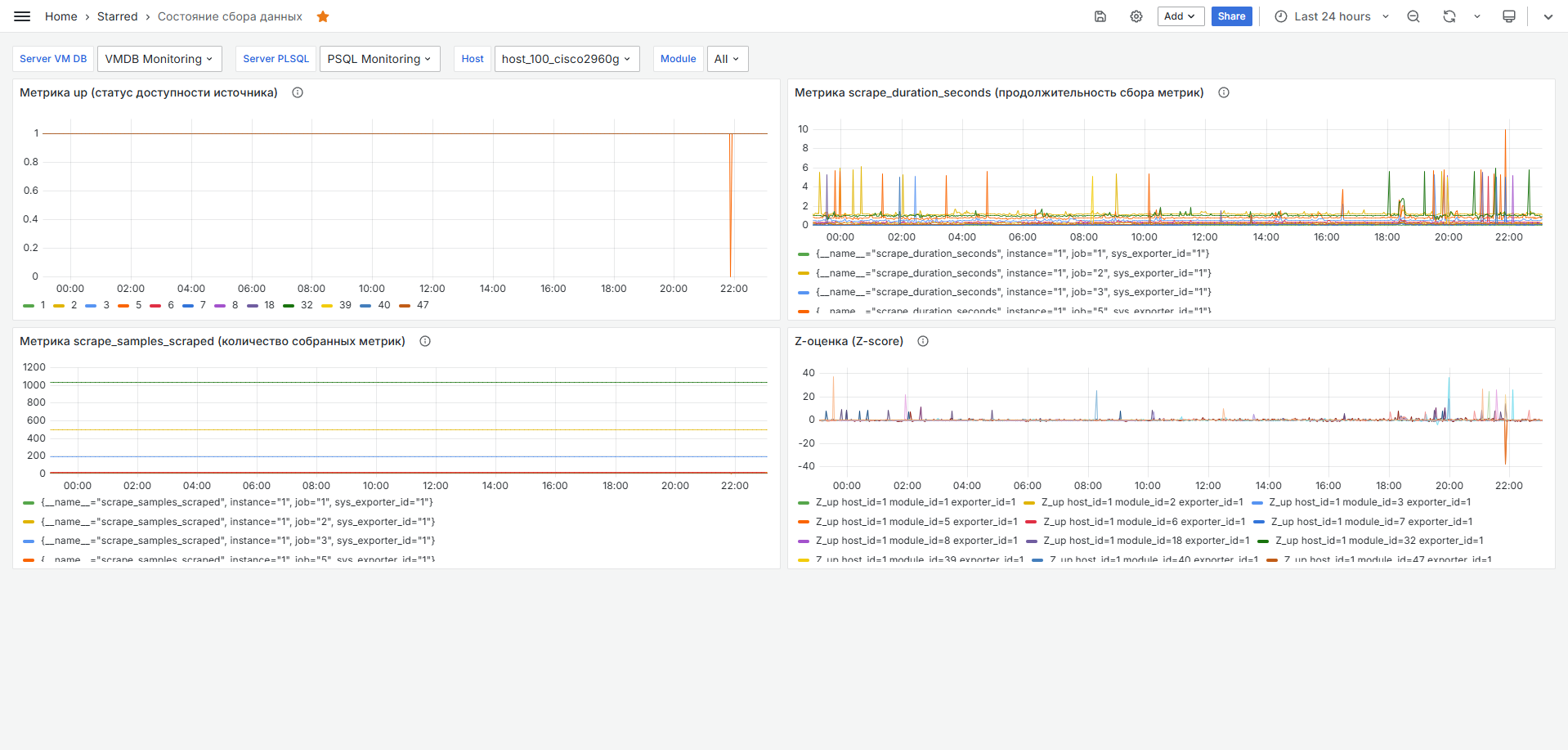The height and width of the screenshot is (750, 1568).
Task: Open the host_100_cisco2960g host dropdown
Action: coord(567,59)
